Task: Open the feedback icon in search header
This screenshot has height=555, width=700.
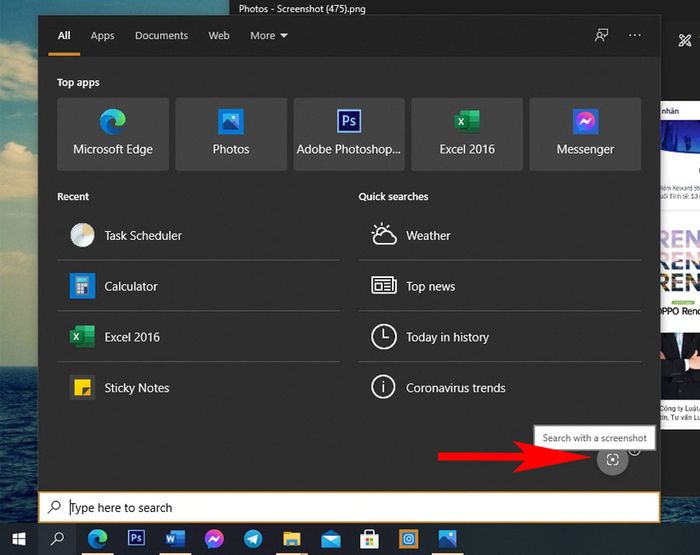Action: click(x=601, y=35)
